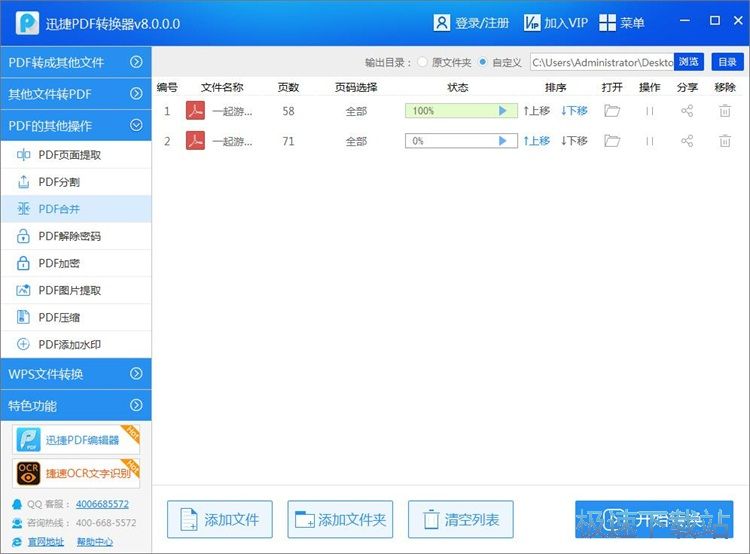Select PDF添加水印 tool
This screenshot has width=750, height=554.
(76, 344)
